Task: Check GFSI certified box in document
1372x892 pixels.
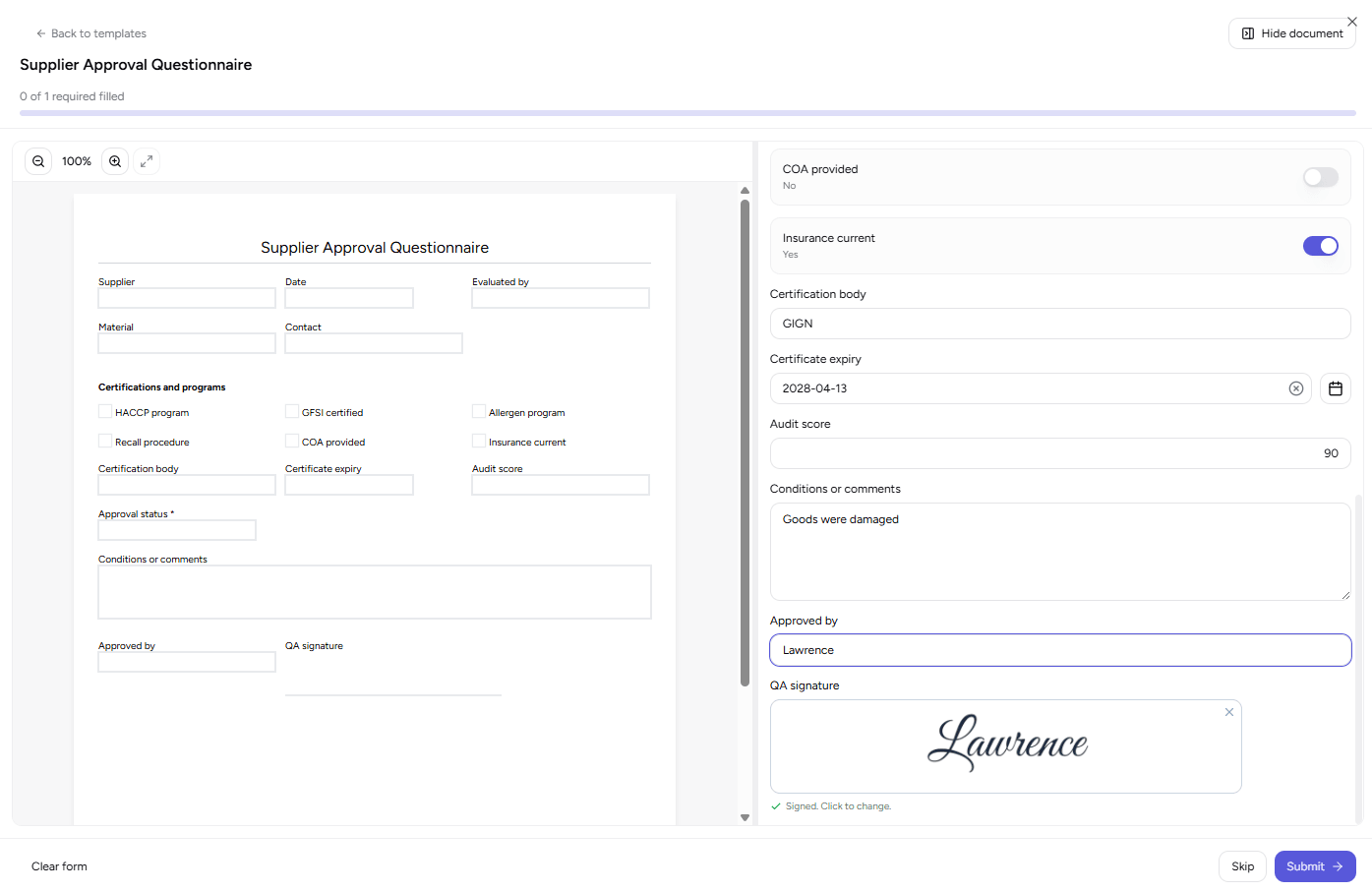Action: point(292,411)
